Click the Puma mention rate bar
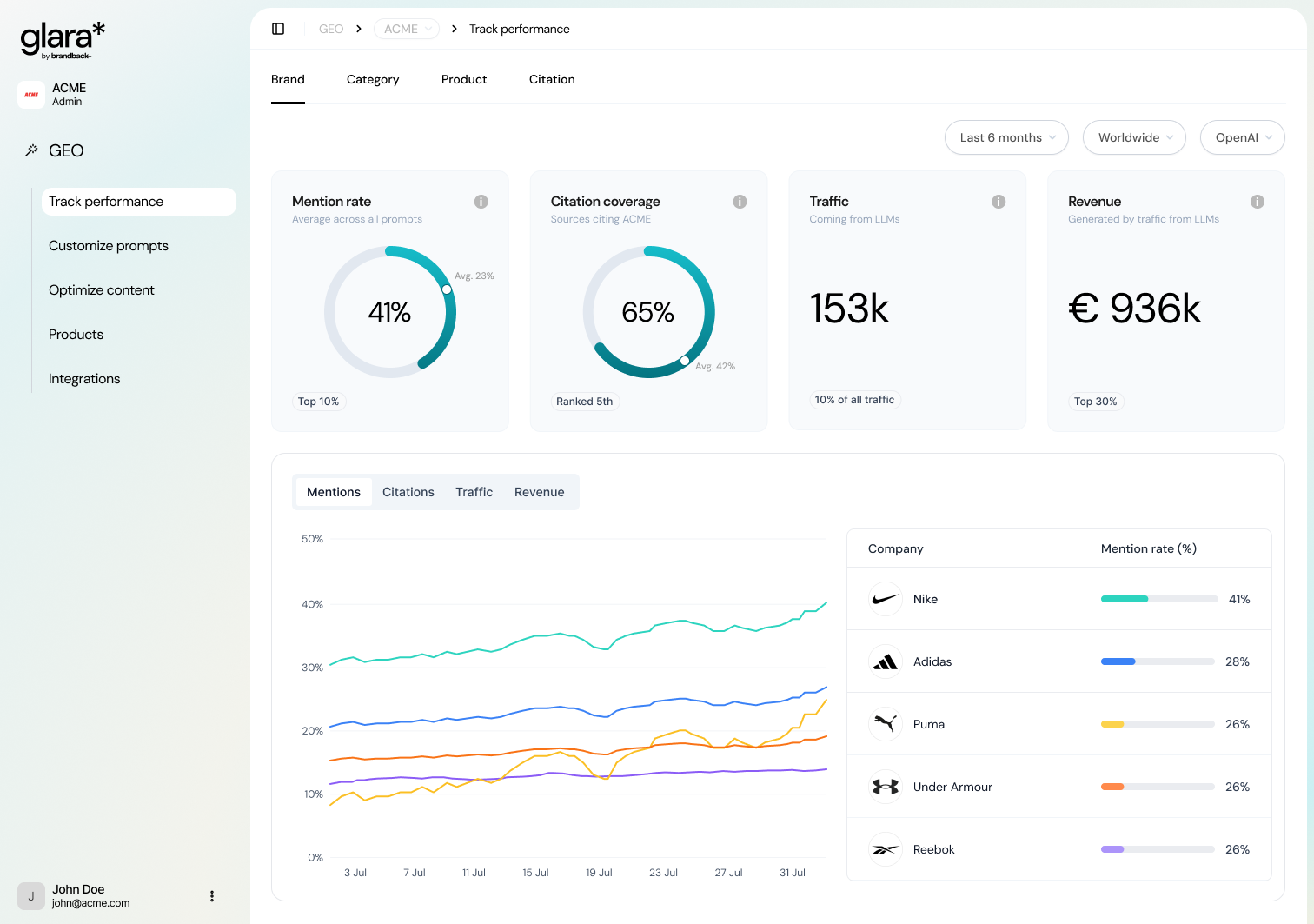This screenshot has width=1314, height=924. click(1158, 724)
